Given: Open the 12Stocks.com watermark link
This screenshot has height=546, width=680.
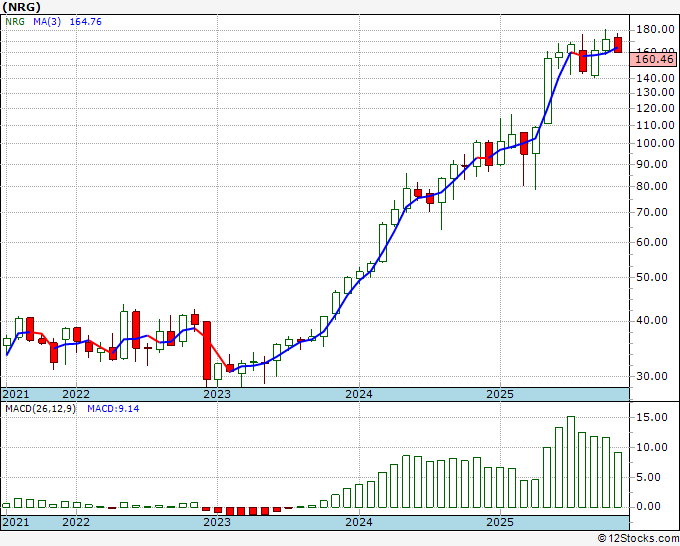Looking at the screenshot, I should (x=634, y=538).
